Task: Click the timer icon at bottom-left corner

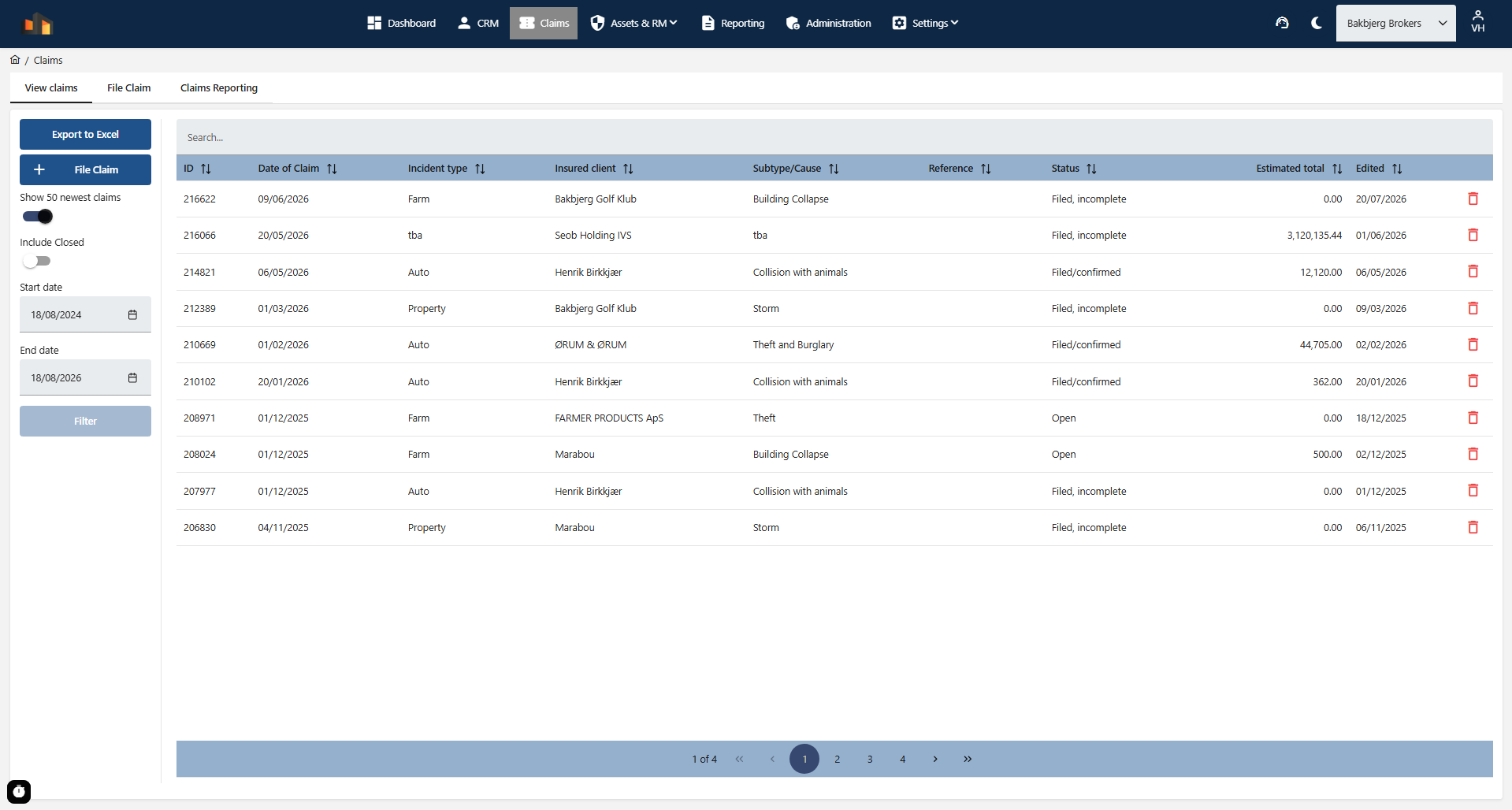Action: pyautogui.click(x=19, y=791)
